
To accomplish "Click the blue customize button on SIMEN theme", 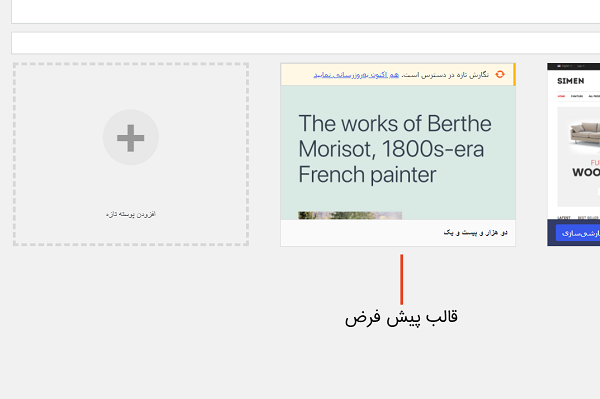I will (x=578, y=233).
